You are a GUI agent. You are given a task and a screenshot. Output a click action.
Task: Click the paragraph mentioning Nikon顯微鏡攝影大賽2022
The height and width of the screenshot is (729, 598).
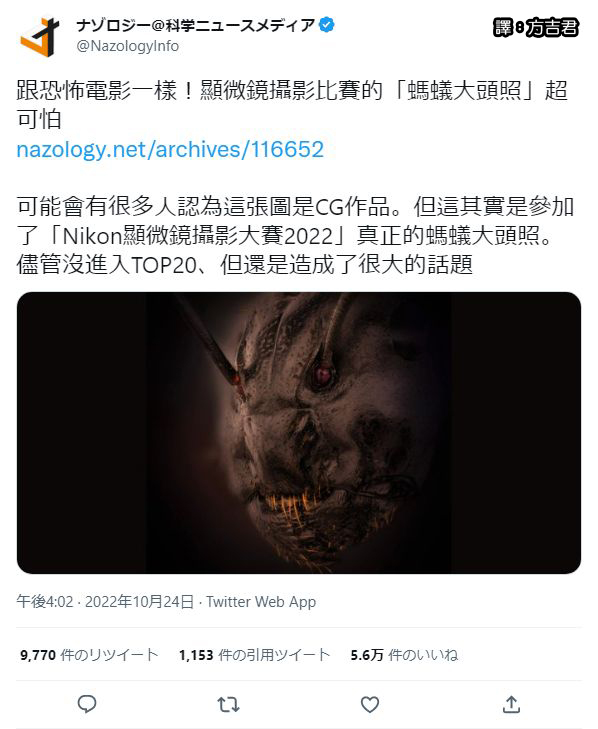pyautogui.click(x=295, y=236)
